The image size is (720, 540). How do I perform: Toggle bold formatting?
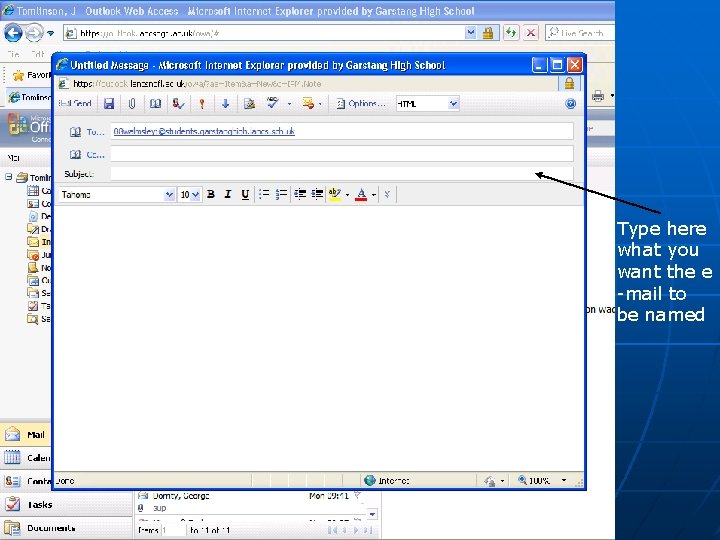tap(211, 194)
